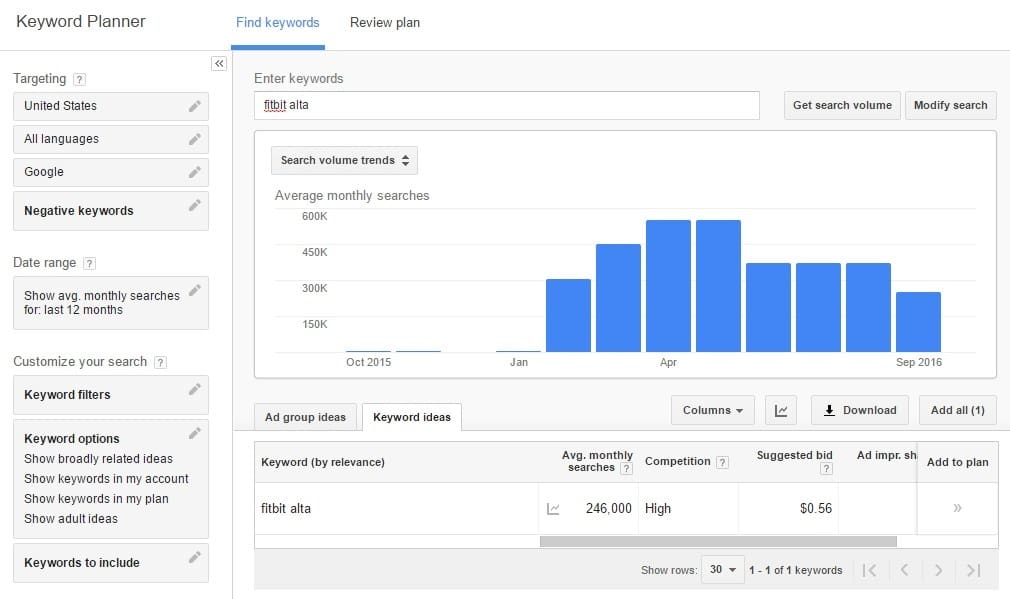Select the April tallest chart bar
The height and width of the screenshot is (599, 1010).
pyautogui.click(x=668, y=286)
